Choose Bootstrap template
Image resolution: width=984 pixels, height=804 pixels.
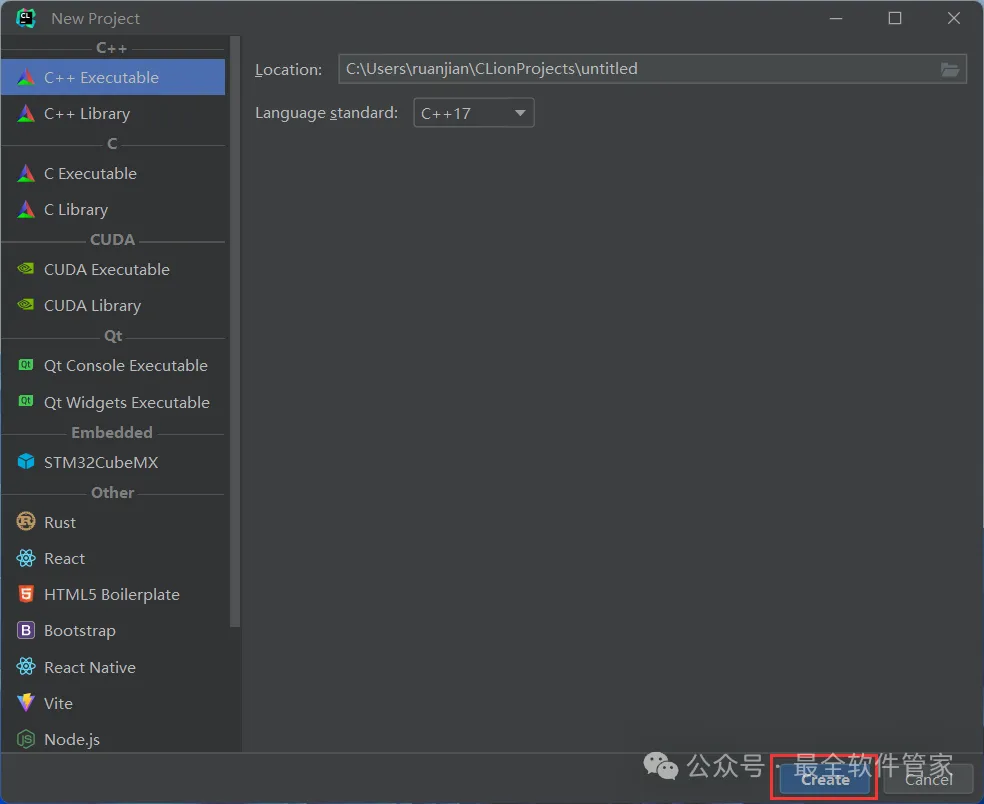(x=113, y=630)
